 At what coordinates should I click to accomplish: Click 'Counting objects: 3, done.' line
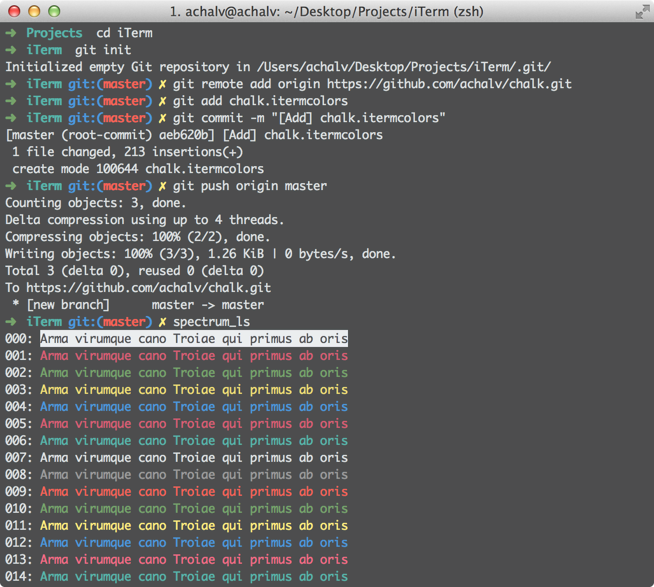pos(96,203)
